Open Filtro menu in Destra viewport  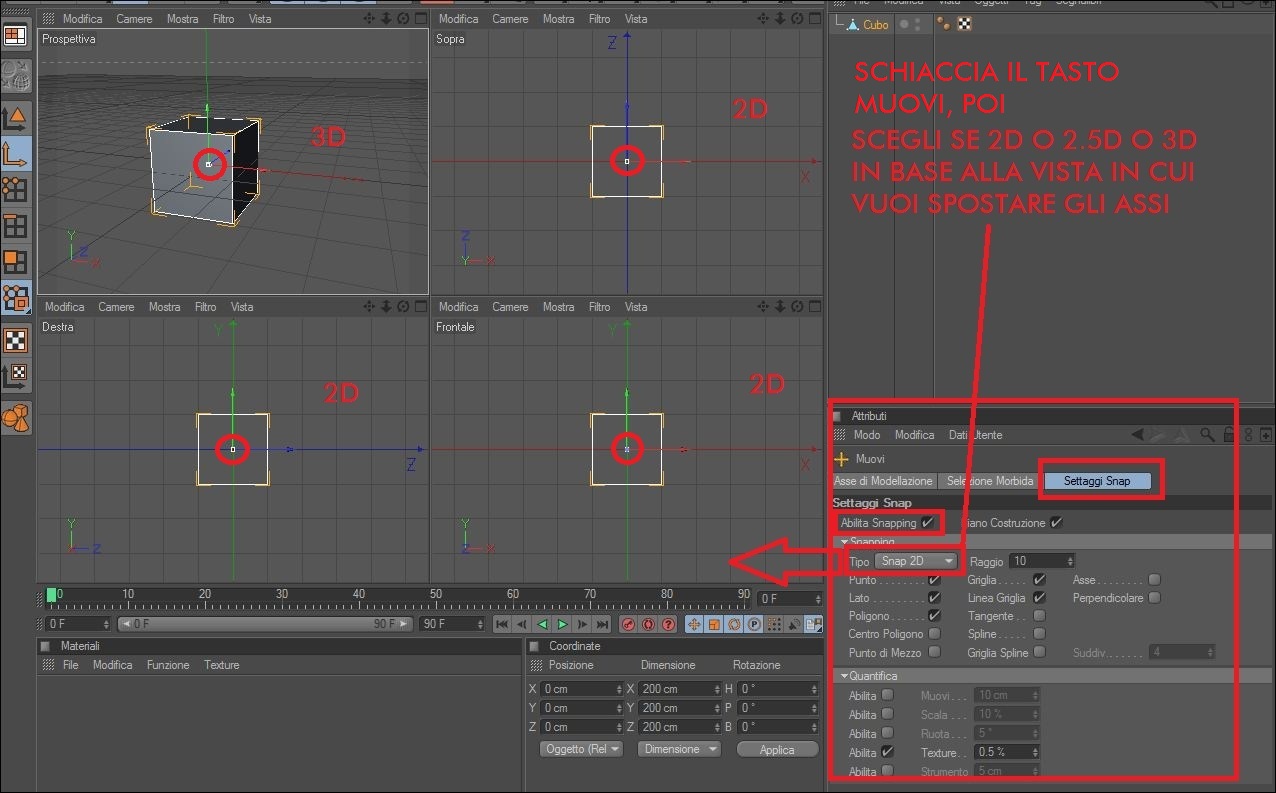click(205, 307)
